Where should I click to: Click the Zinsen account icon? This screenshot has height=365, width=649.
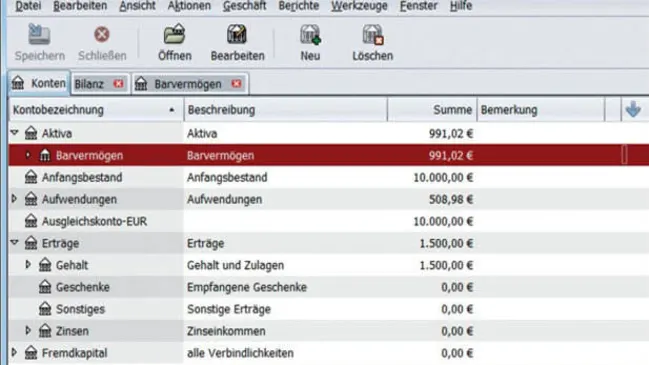click(x=45, y=331)
